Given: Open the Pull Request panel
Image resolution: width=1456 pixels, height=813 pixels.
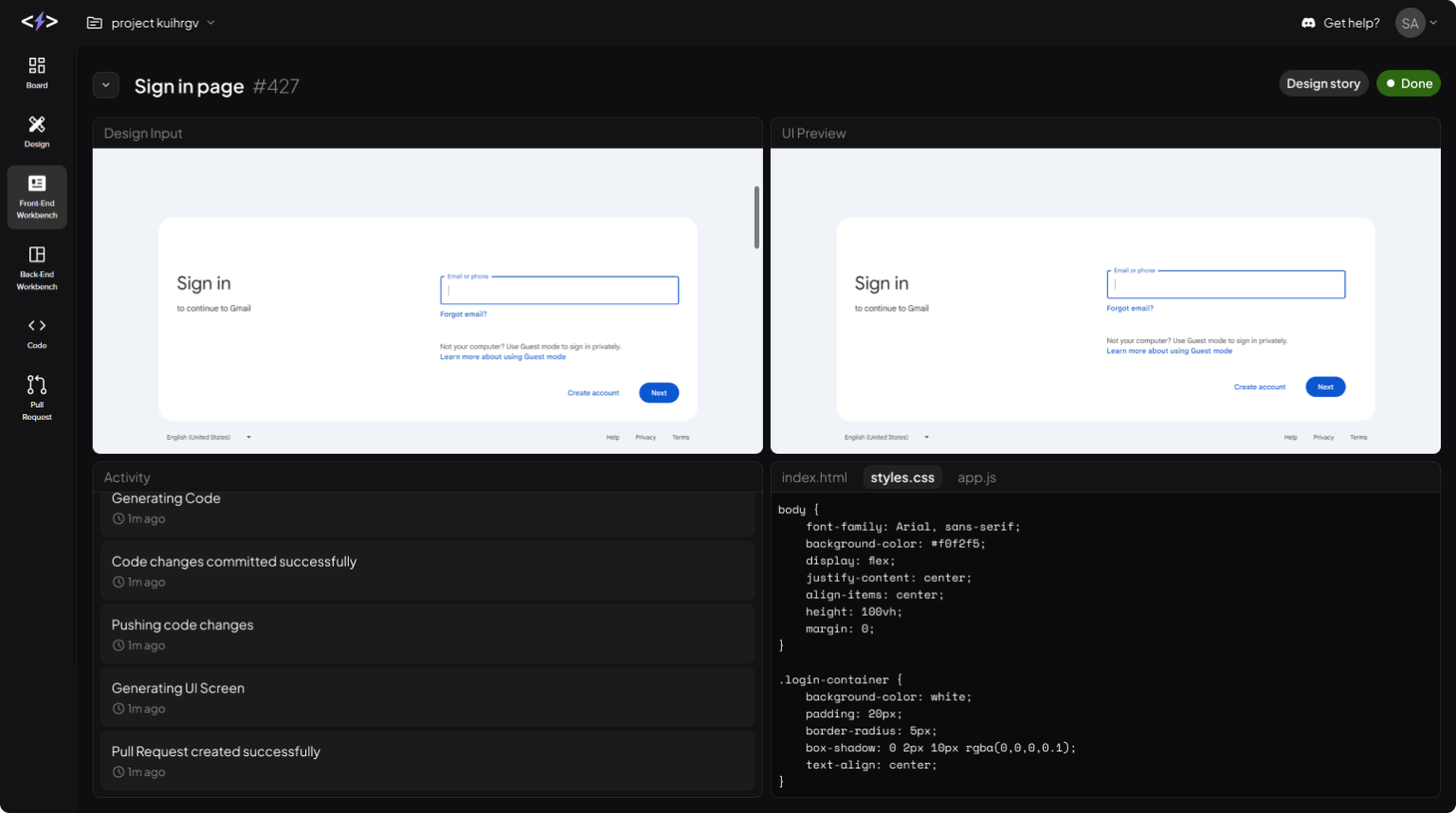Looking at the screenshot, I should (36, 397).
